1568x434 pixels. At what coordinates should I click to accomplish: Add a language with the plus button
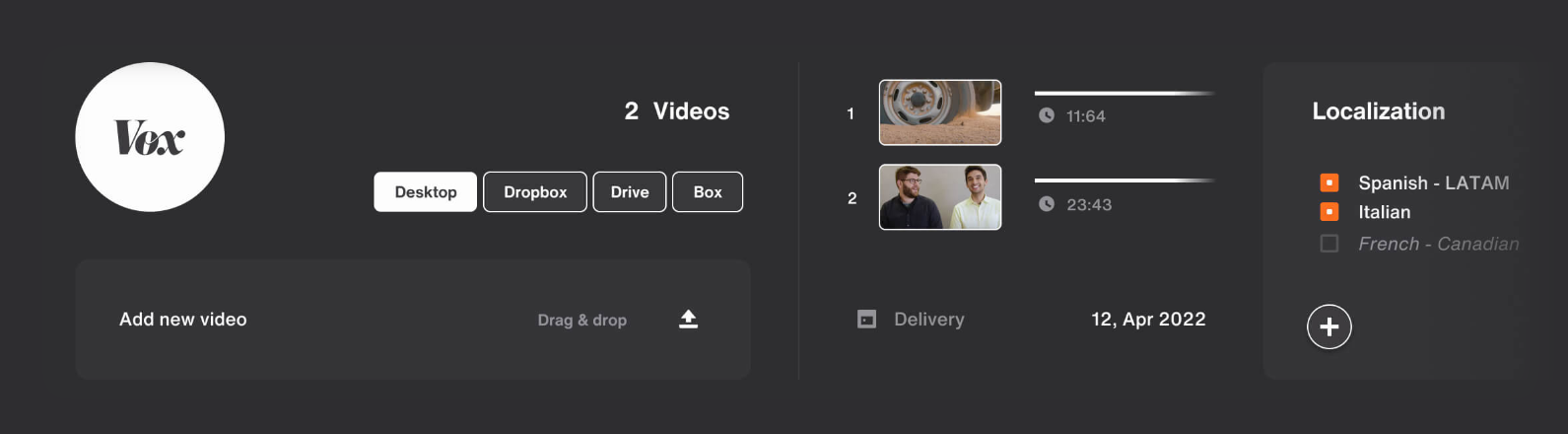(1329, 326)
